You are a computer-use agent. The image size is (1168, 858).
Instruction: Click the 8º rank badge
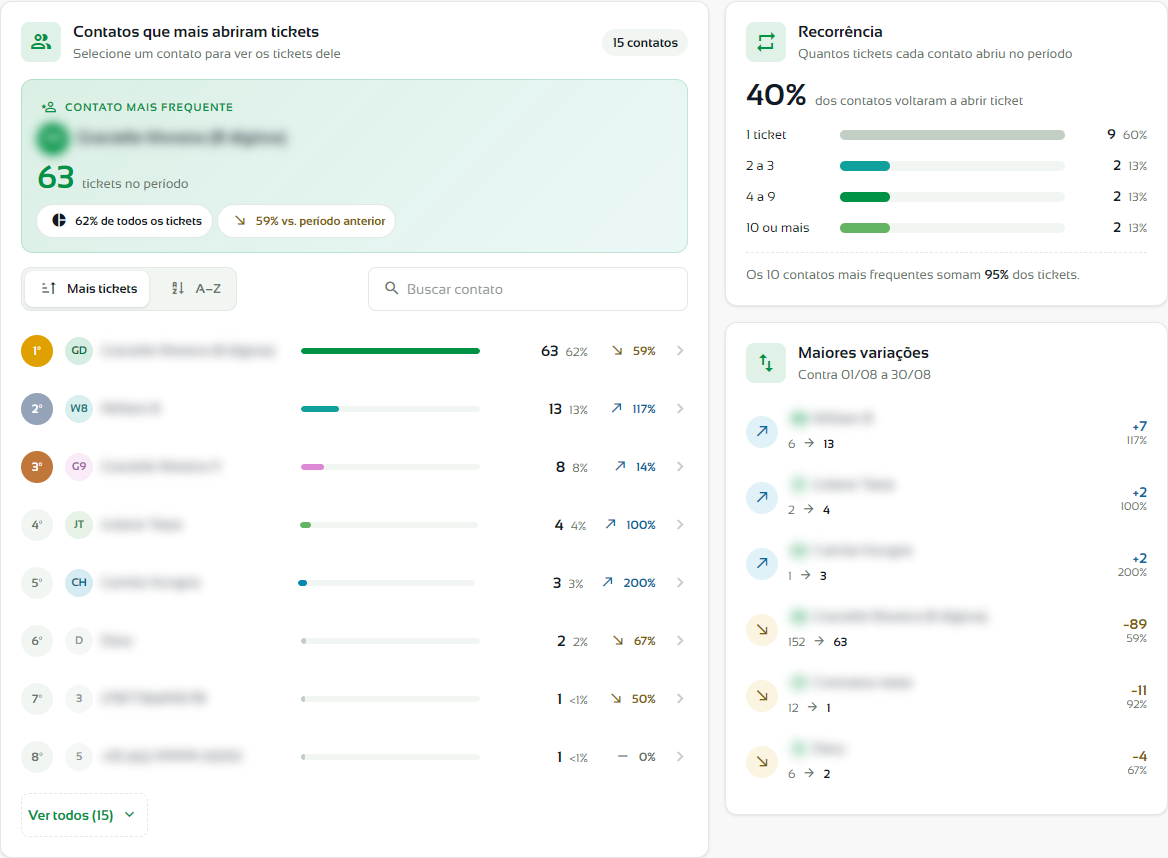tap(37, 757)
